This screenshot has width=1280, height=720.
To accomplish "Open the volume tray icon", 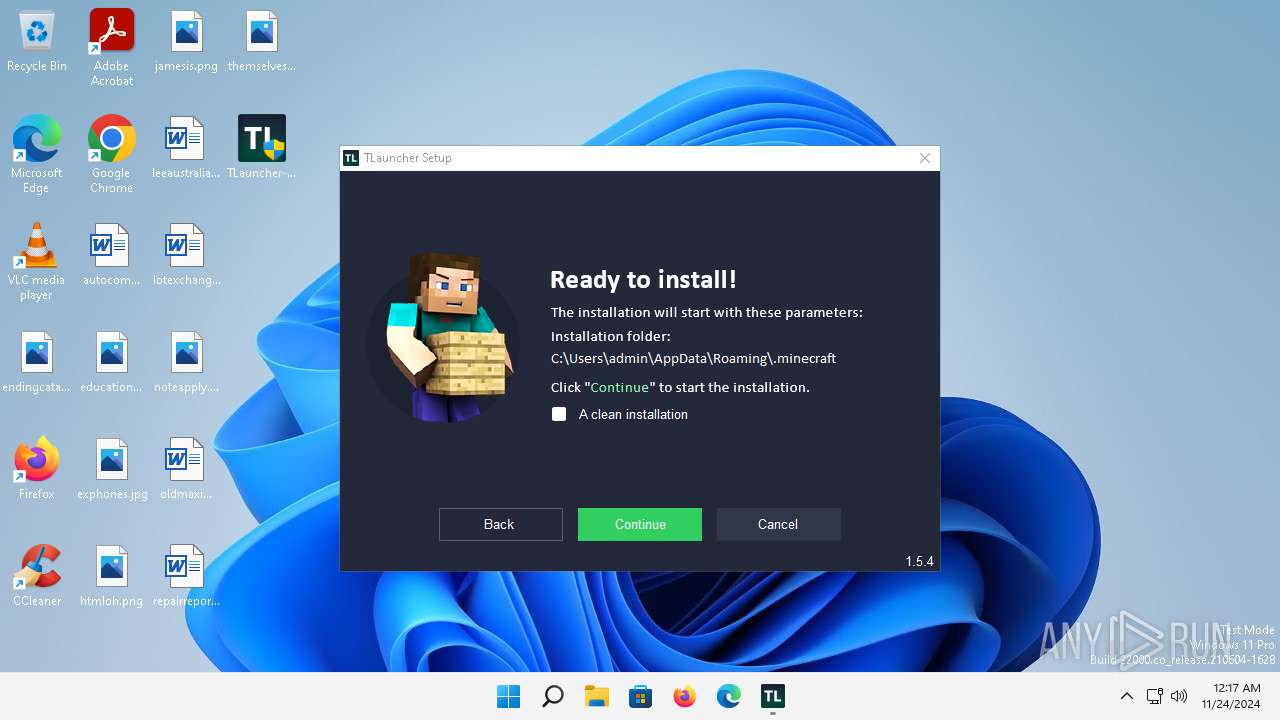I will point(1179,696).
